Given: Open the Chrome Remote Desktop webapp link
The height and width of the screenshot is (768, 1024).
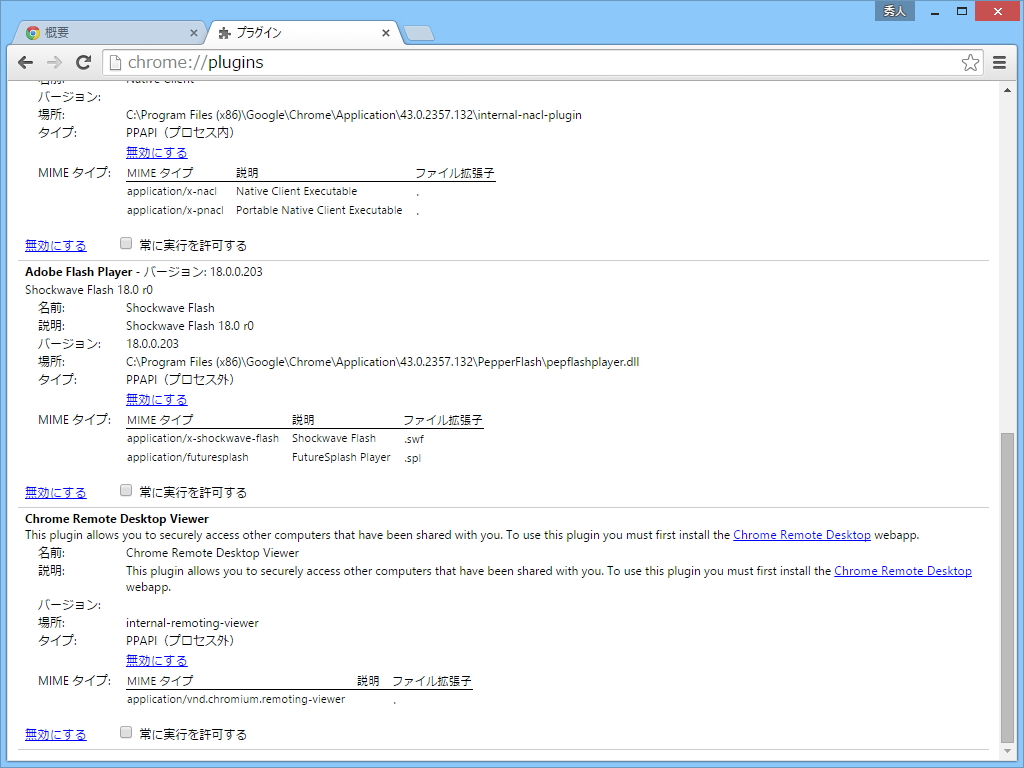Looking at the screenshot, I should 801,534.
